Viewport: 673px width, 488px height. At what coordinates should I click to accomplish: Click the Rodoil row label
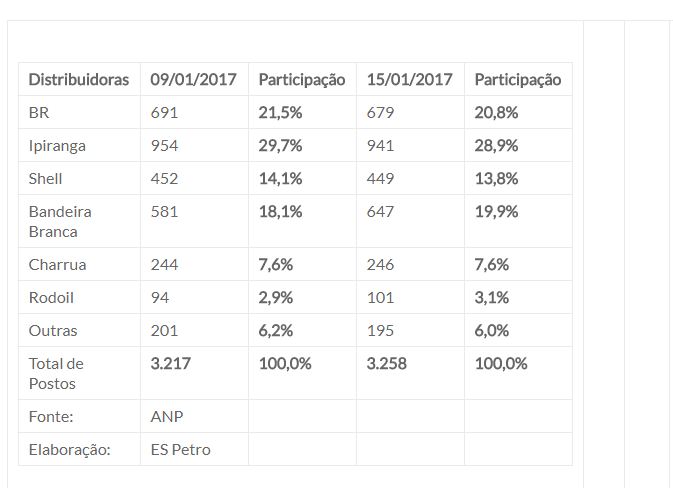coord(79,297)
